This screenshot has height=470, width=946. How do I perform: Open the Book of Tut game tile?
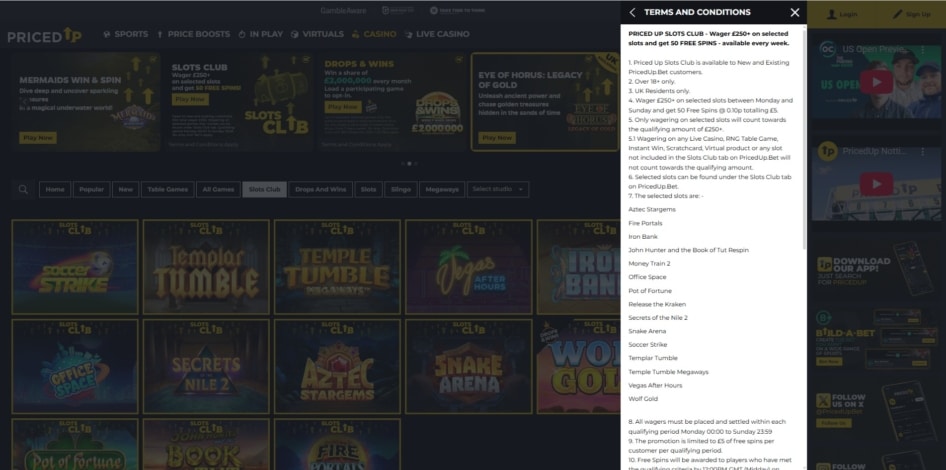click(206, 445)
